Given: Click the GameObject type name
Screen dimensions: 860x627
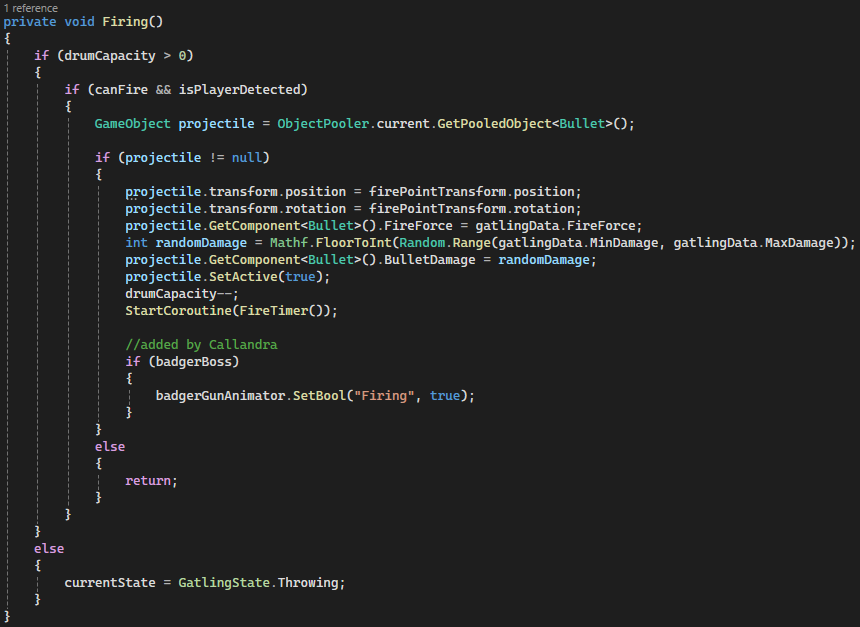Looking at the screenshot, I should [132, 124].
